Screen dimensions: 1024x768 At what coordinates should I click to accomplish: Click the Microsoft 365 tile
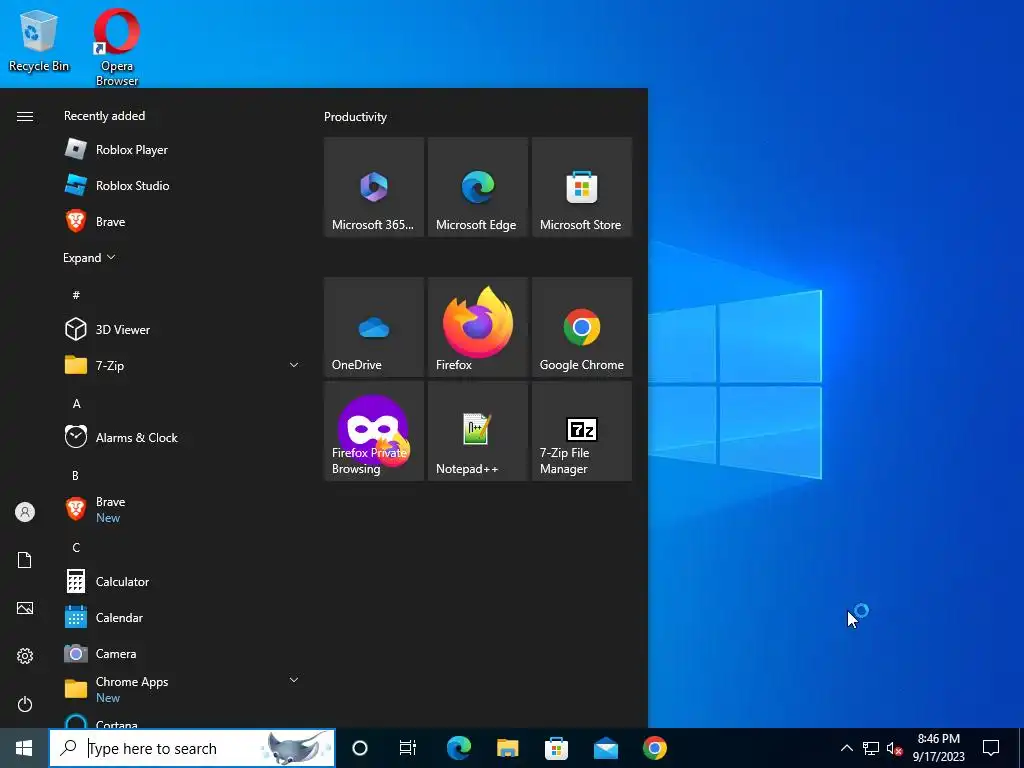point(374,187)
